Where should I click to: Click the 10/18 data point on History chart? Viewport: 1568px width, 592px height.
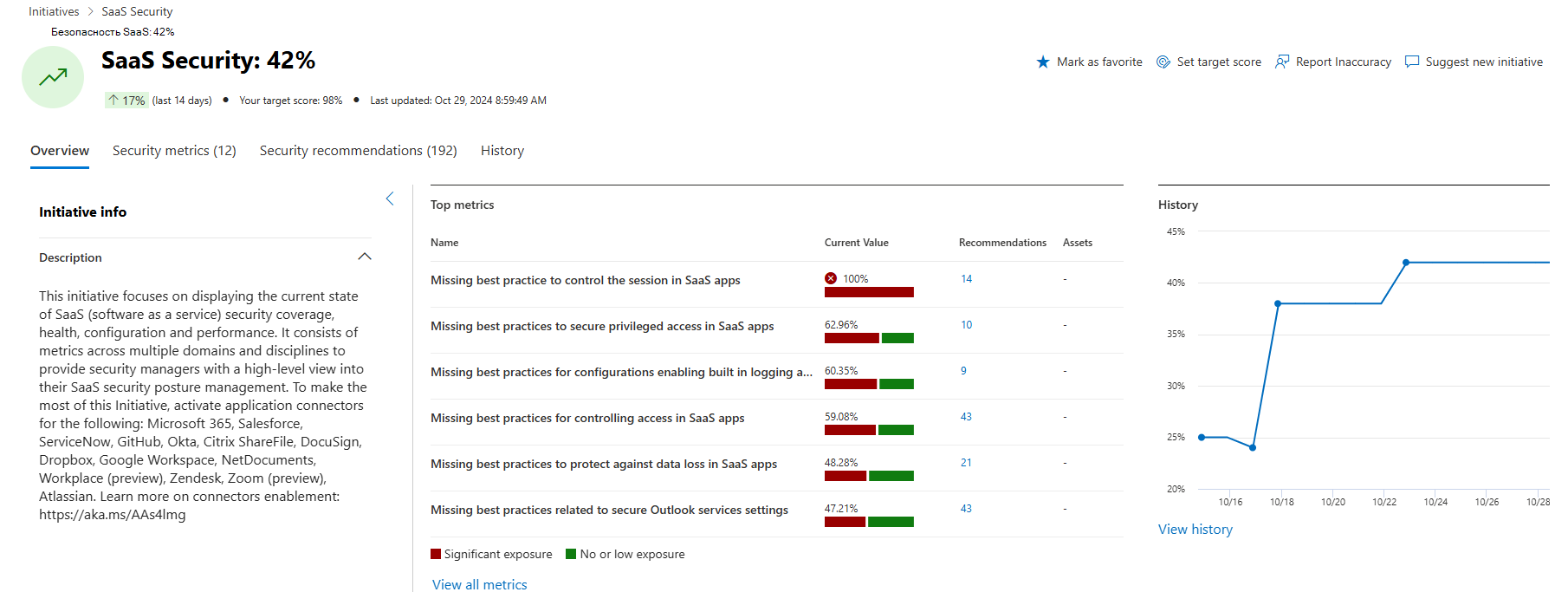[x=1278, y=303]
